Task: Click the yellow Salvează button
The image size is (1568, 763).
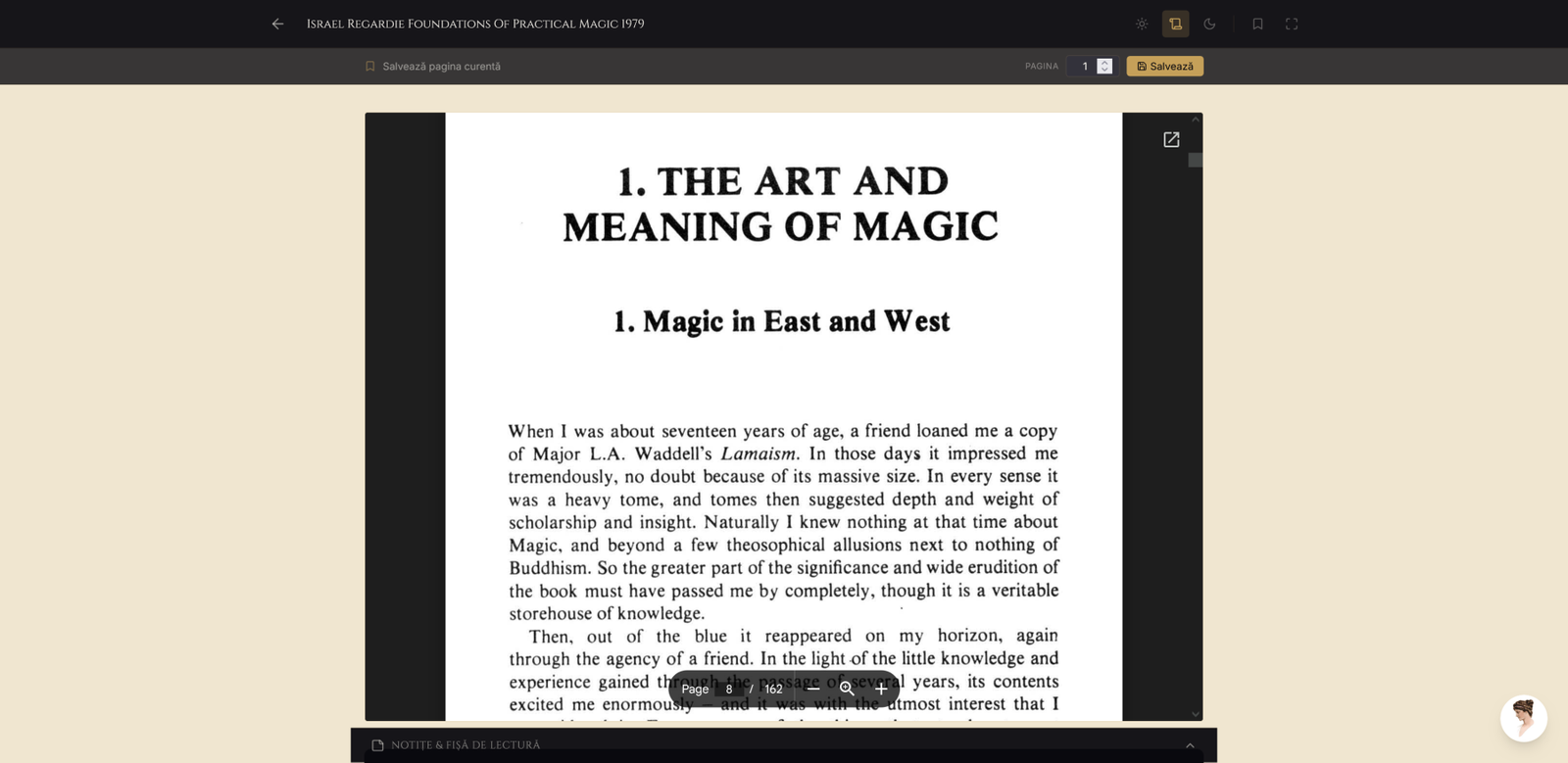Action: click(x=1165, y=67)
